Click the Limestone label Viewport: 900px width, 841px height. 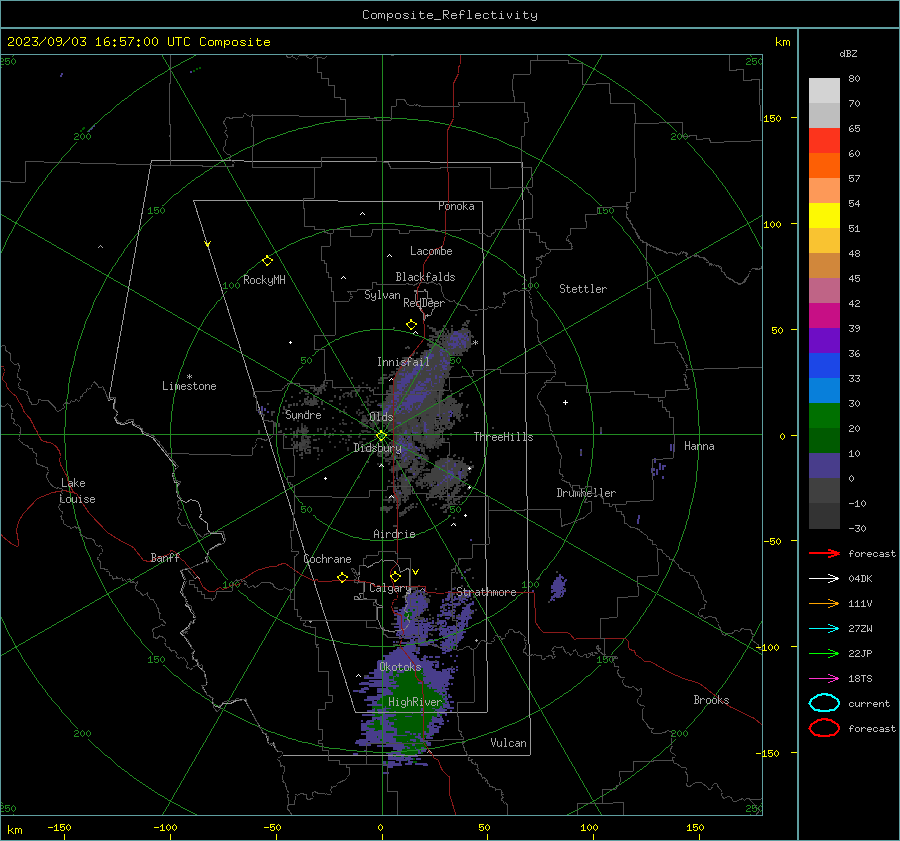pos(189,386)
